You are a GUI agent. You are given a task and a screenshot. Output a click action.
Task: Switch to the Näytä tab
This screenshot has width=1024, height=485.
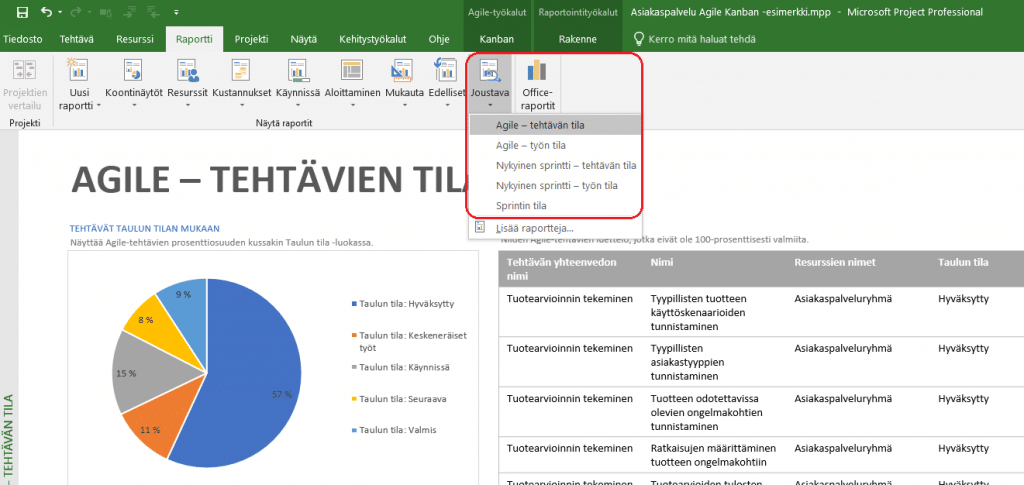[304, 39]
